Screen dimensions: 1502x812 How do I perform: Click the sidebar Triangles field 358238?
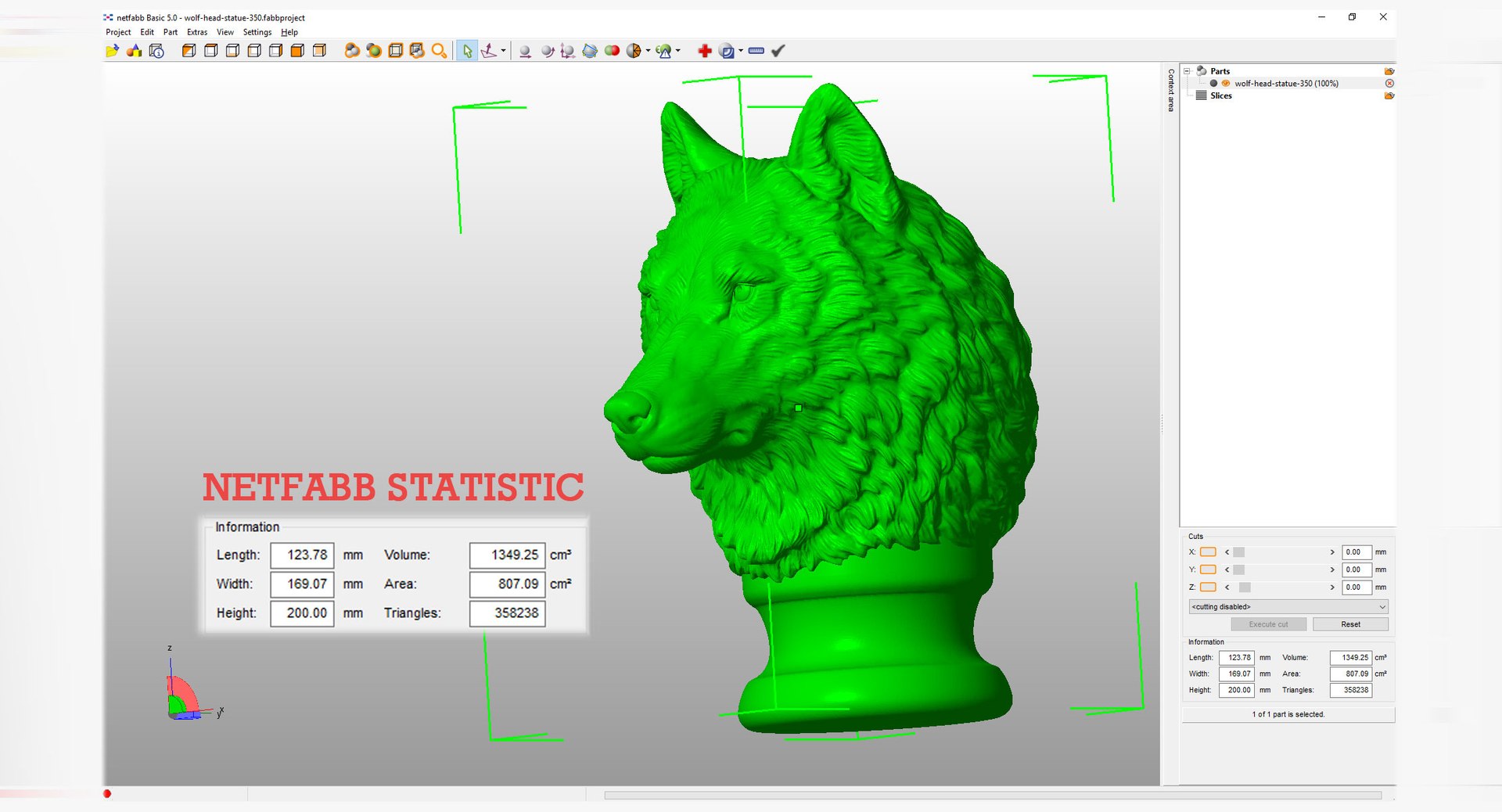click(x=1351, y=690)
